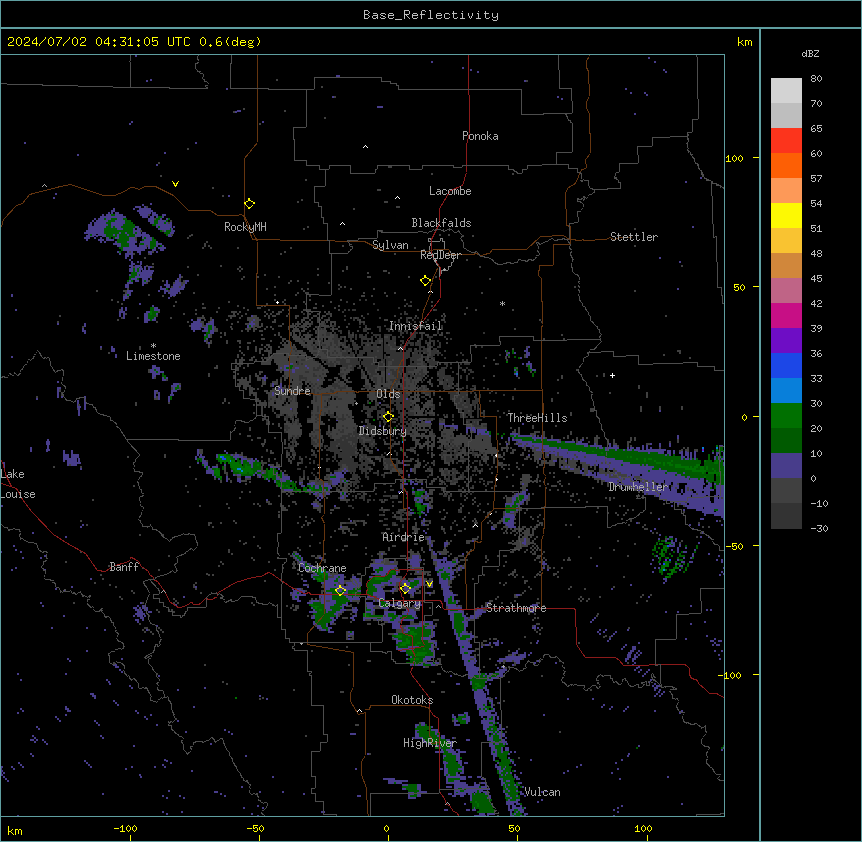Click the 80 value on dBZ legend
862x842 pixels.
[x=816, y=79]
